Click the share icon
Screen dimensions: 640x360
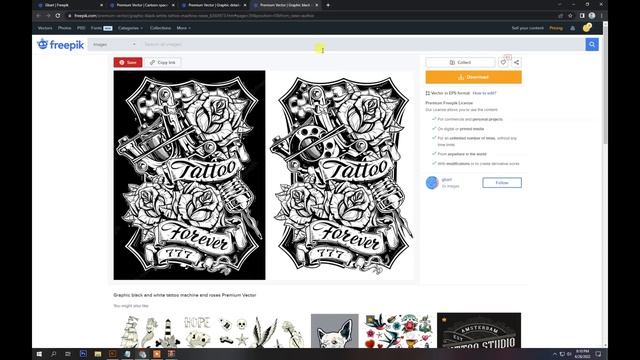click(x=516, y=62)
